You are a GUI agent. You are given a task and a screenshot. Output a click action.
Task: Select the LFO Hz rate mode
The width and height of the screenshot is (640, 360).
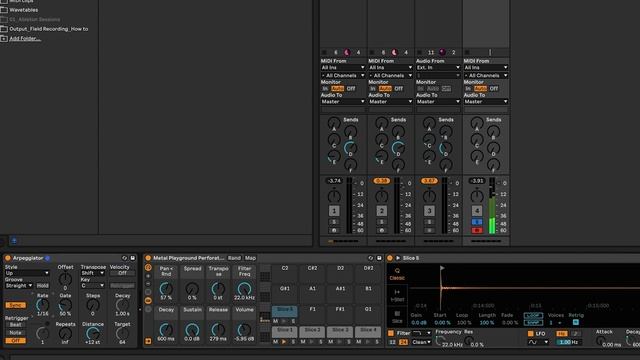562,333
